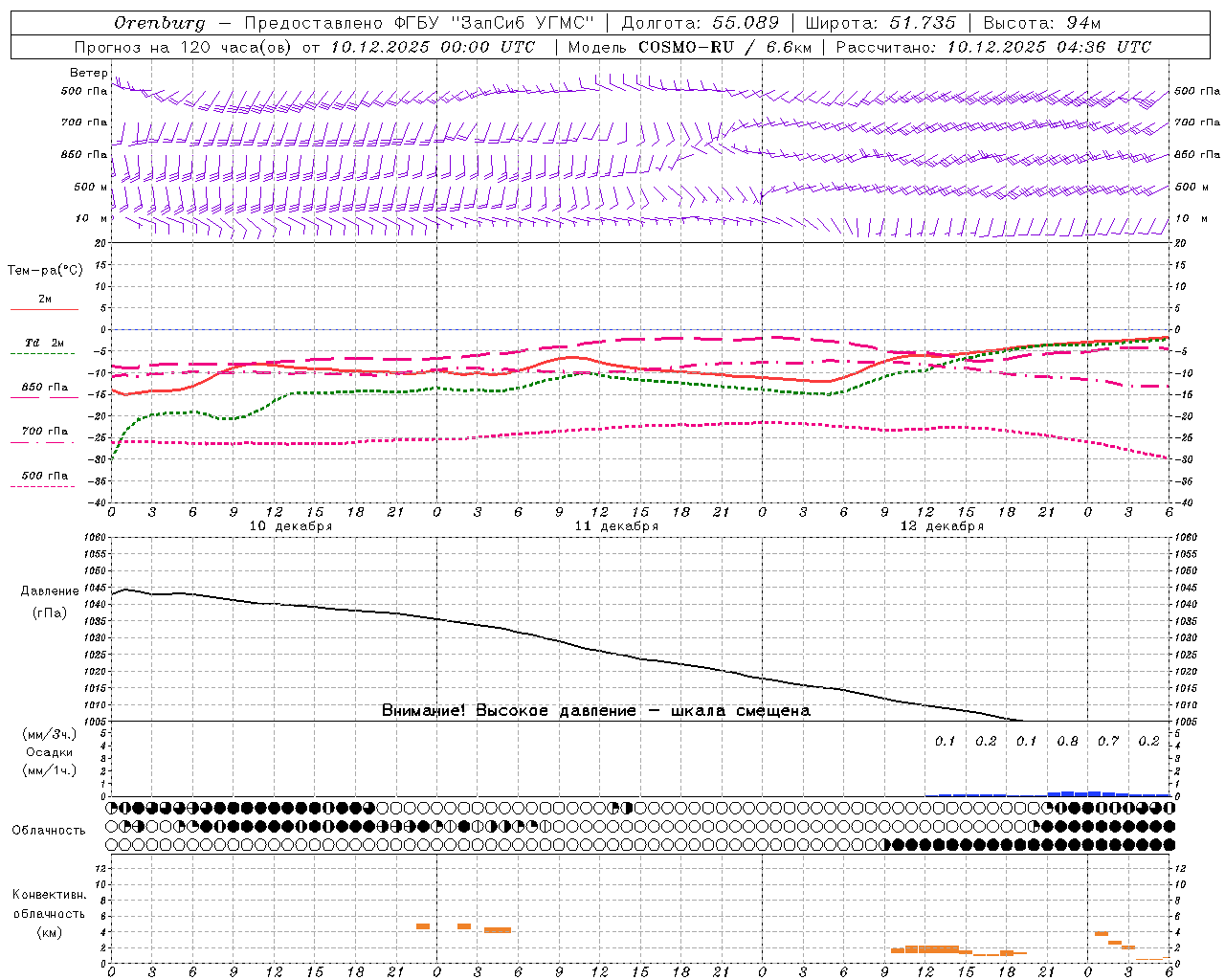Click the 'Осадки' precipitation panel label
The image size is (1225, 980).
pyautogui.click(x=49, y=752)
